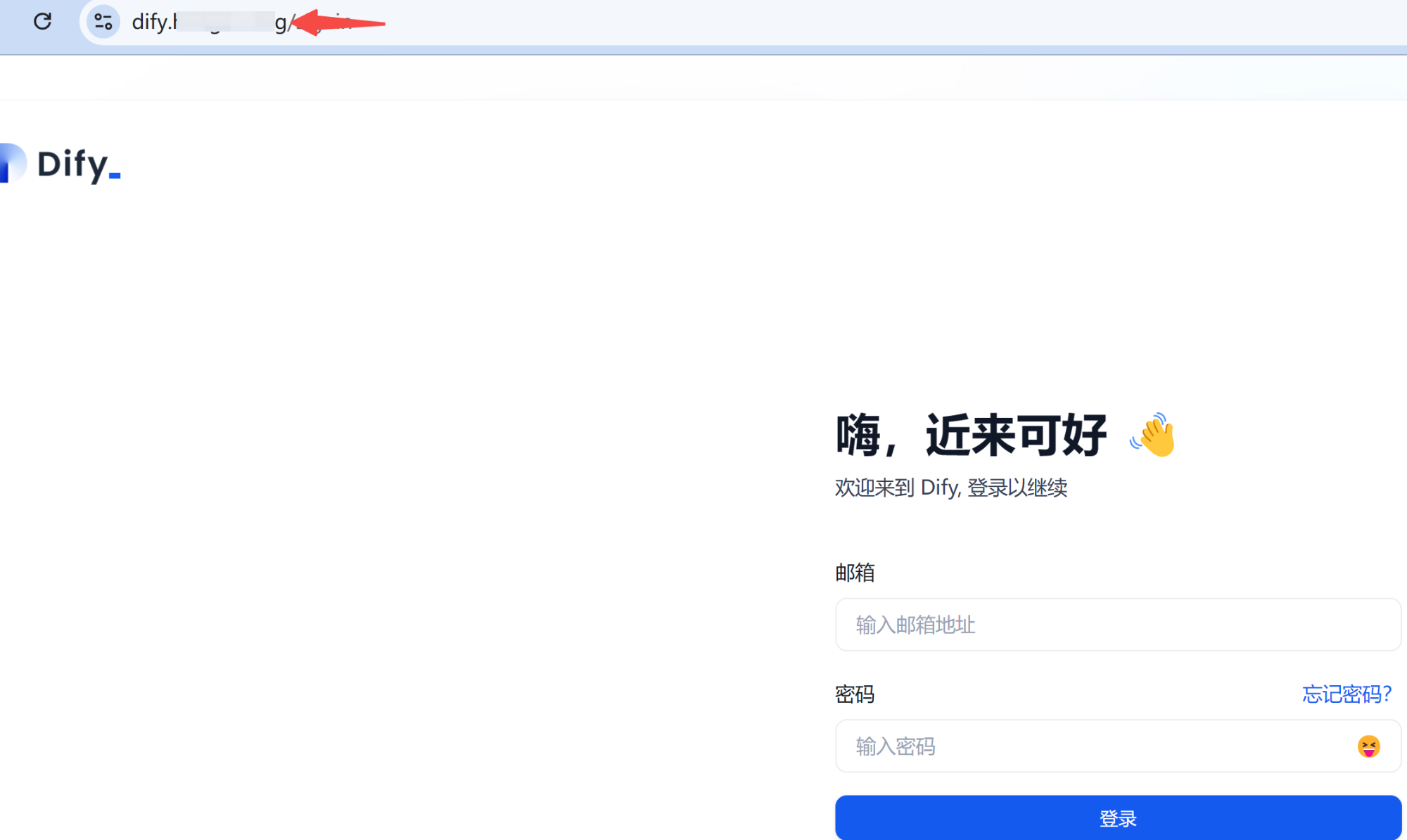This screenshot has height=840, width=1407.
Task: Open the 忘记密码? forgot password link
Action: pyautogui.click(x=1346, y=694)
